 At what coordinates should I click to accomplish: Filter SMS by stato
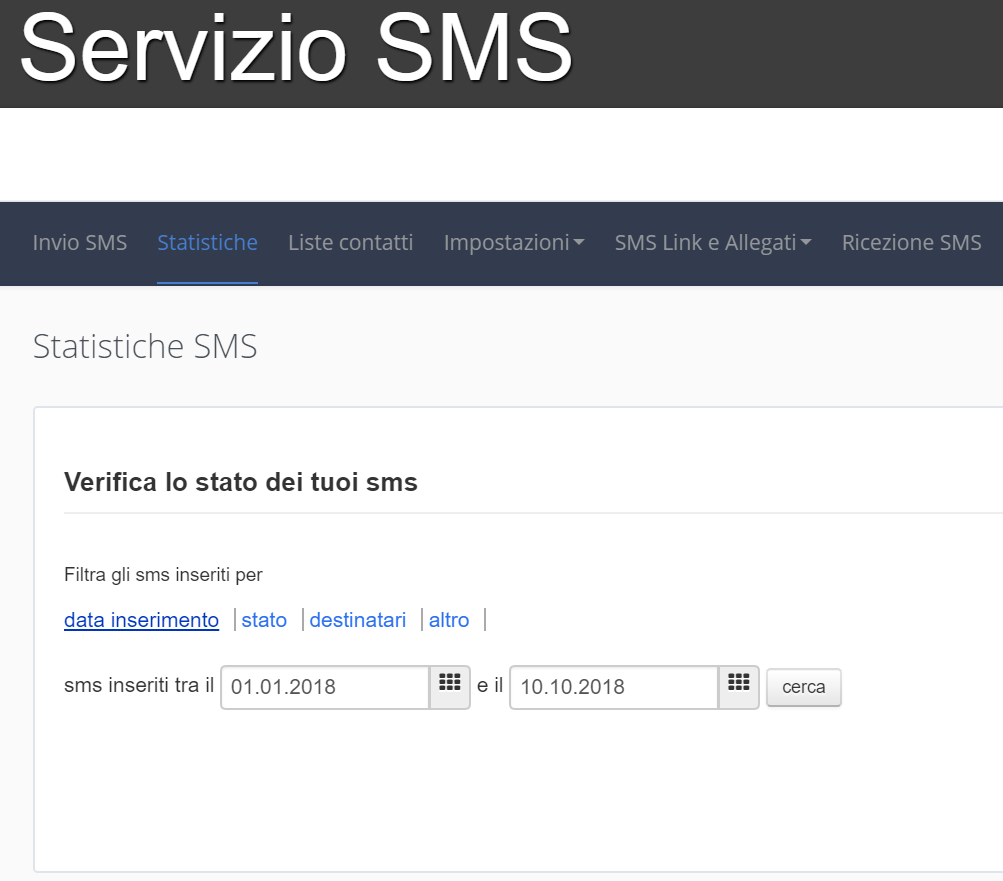click(264, 620)
